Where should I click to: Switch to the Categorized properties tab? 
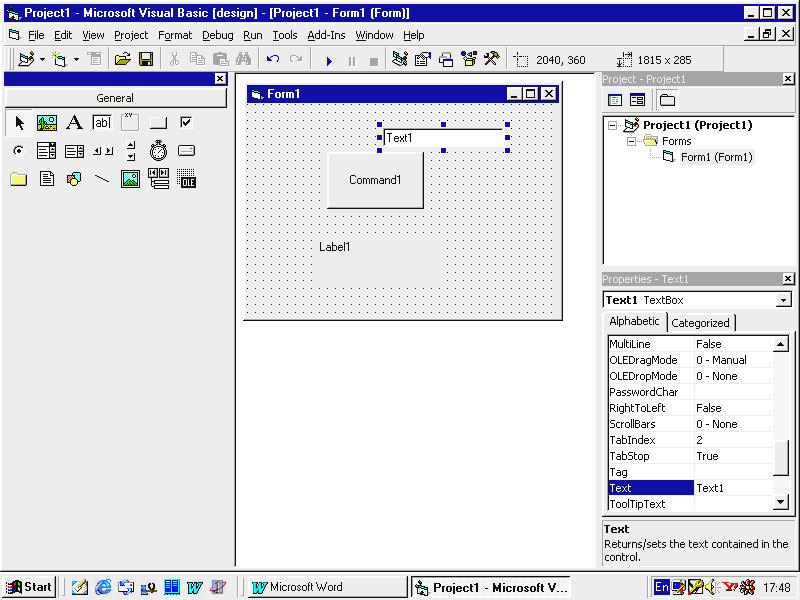pos(700,323)
